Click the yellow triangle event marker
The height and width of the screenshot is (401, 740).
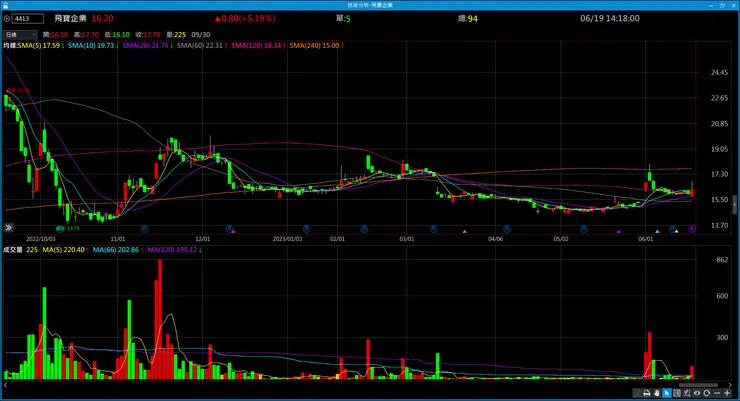point(676,231)
